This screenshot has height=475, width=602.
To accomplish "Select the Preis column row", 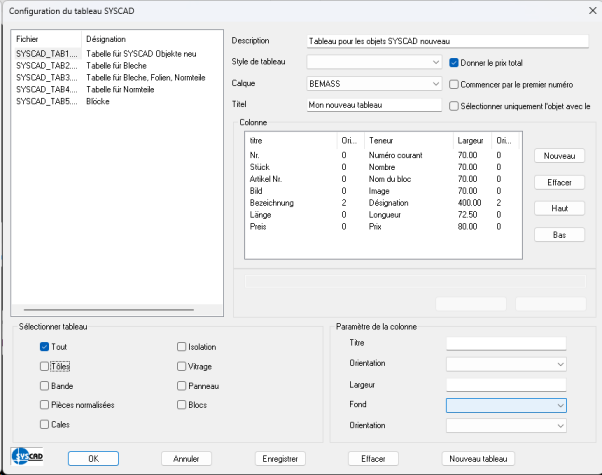I will [x=383, y=227].
